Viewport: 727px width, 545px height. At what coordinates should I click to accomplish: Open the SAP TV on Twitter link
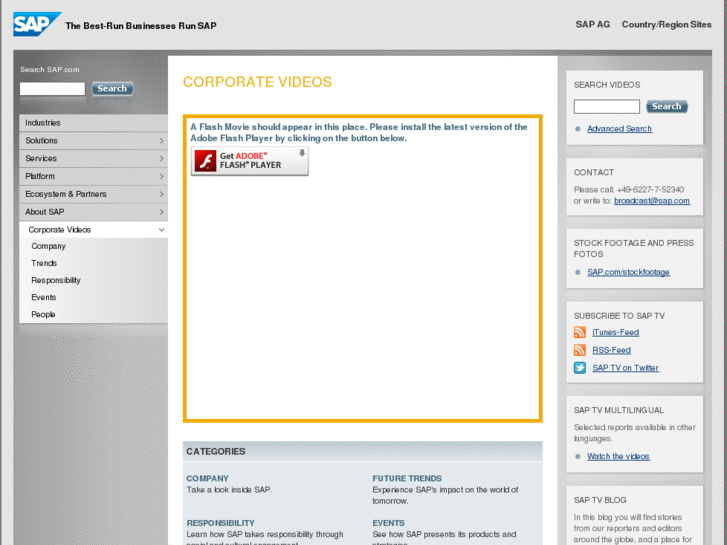(x=625, y=368)
